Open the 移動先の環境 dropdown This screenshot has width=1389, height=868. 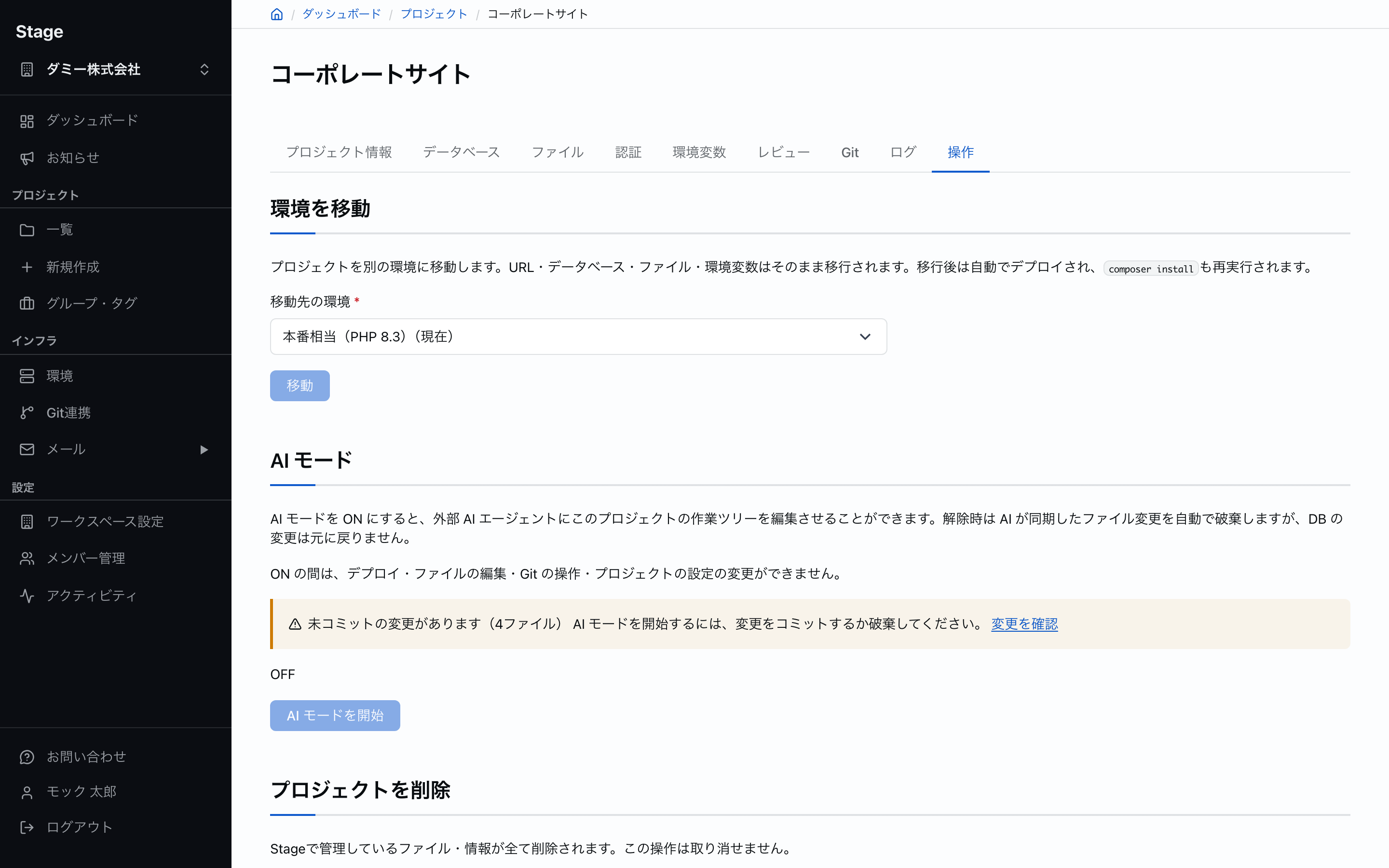pos(579,337)
